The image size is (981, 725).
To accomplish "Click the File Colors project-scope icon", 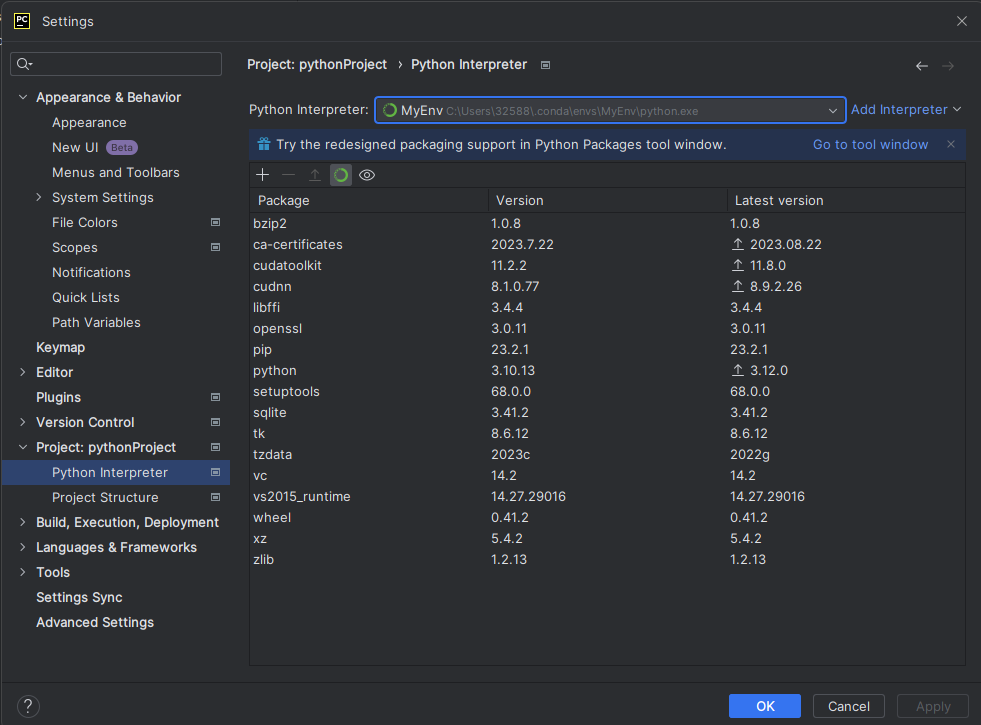I will click(215, 222).
